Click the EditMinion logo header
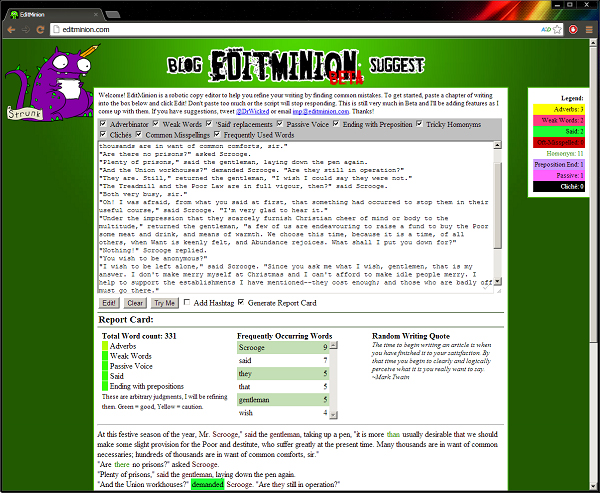Image resolution: width=600 pixels, height=493 pixels. click(285, 66)
